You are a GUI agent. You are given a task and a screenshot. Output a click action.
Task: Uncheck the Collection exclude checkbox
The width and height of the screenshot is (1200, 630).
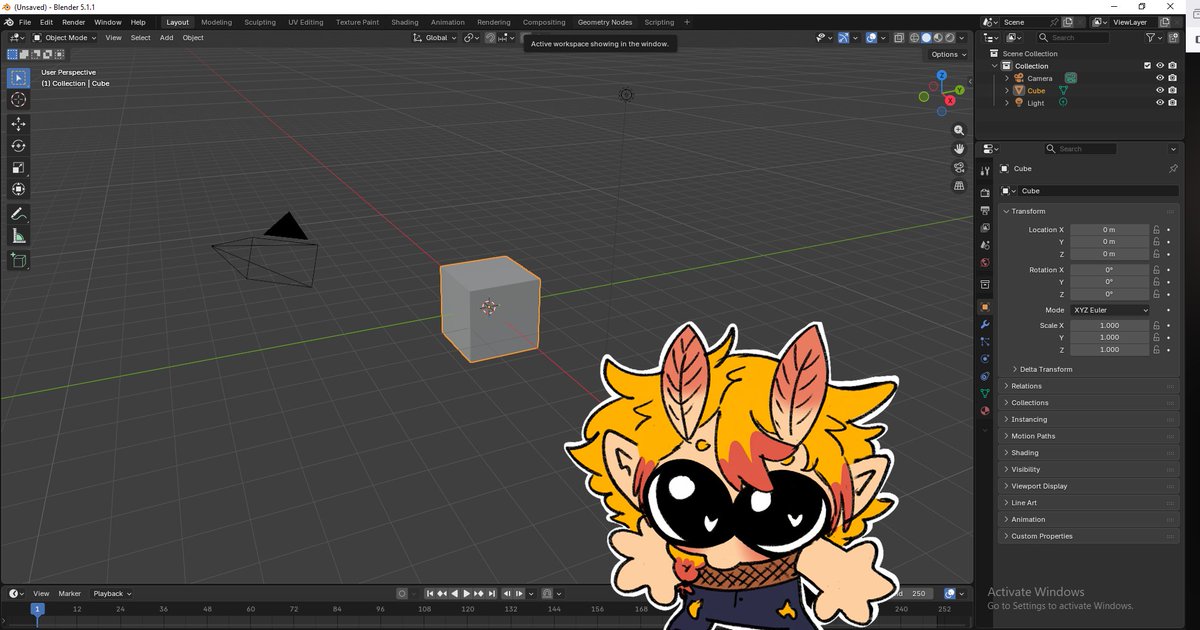(x=1147, y=66)
